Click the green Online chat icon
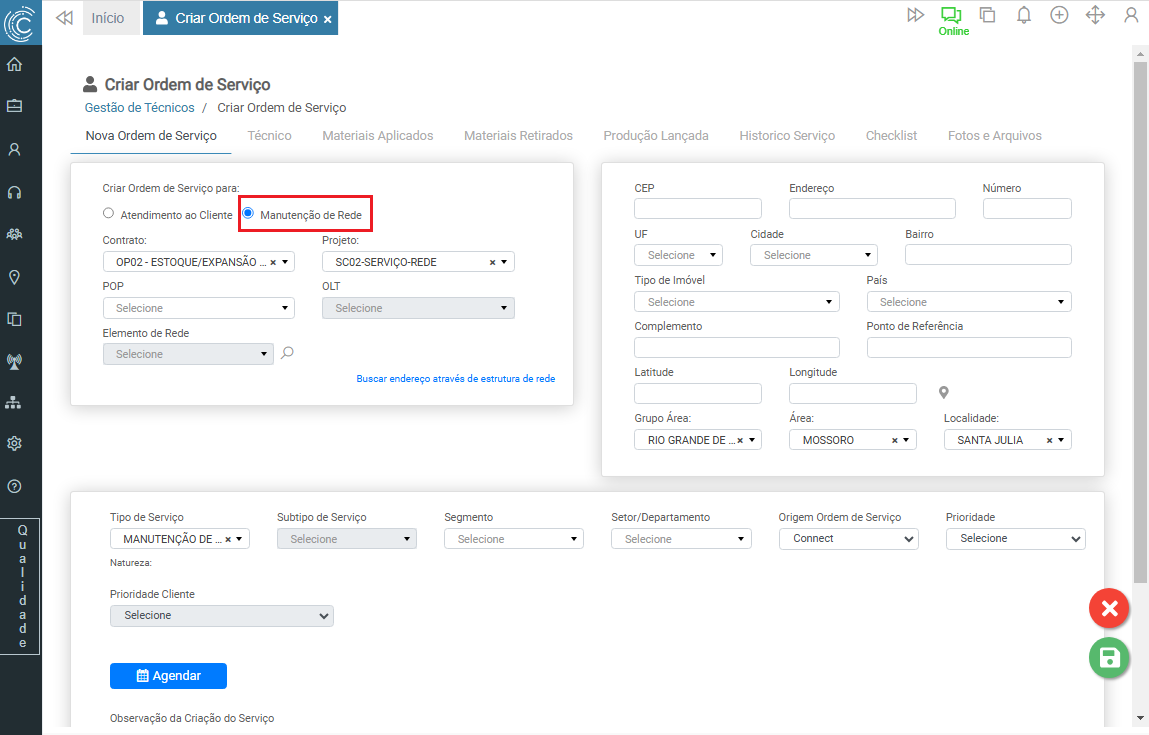 [950, 15]
